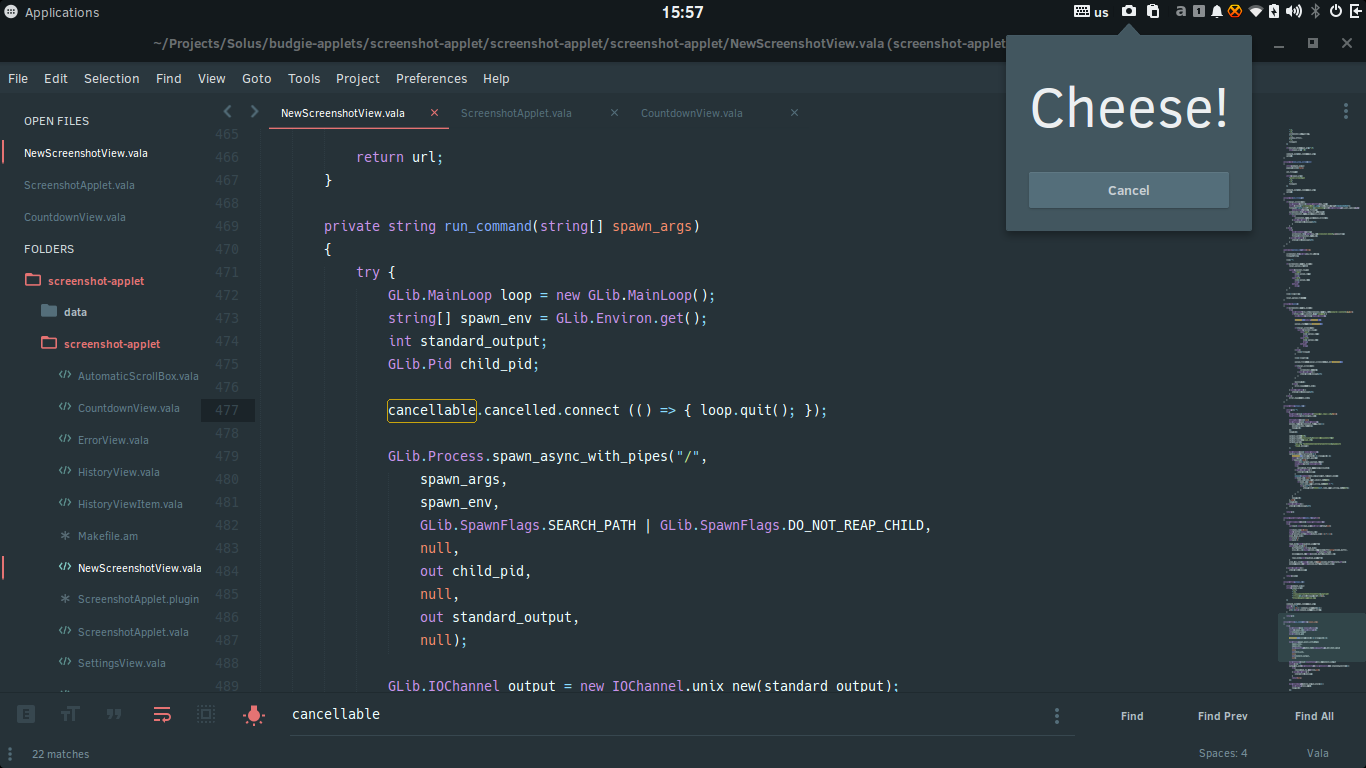This screenshot has width=1366, height=768.
Task: Click the battery charging indicator
Action: [1274, 12]
